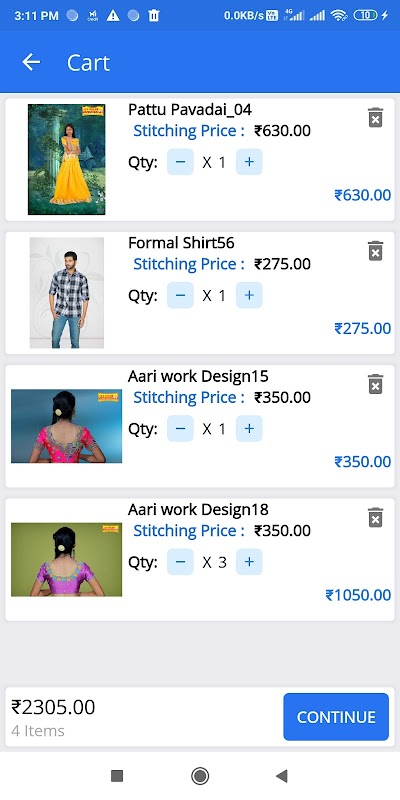View the Aari work Design18 blouse image

(66, 560)
